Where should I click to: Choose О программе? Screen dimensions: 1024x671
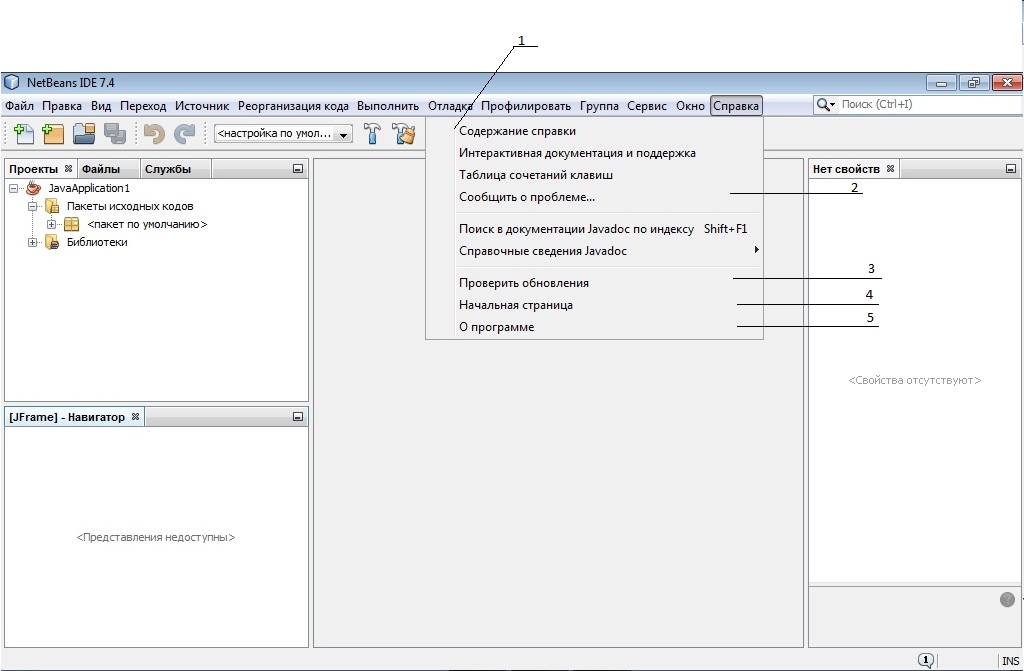[594, 327]
